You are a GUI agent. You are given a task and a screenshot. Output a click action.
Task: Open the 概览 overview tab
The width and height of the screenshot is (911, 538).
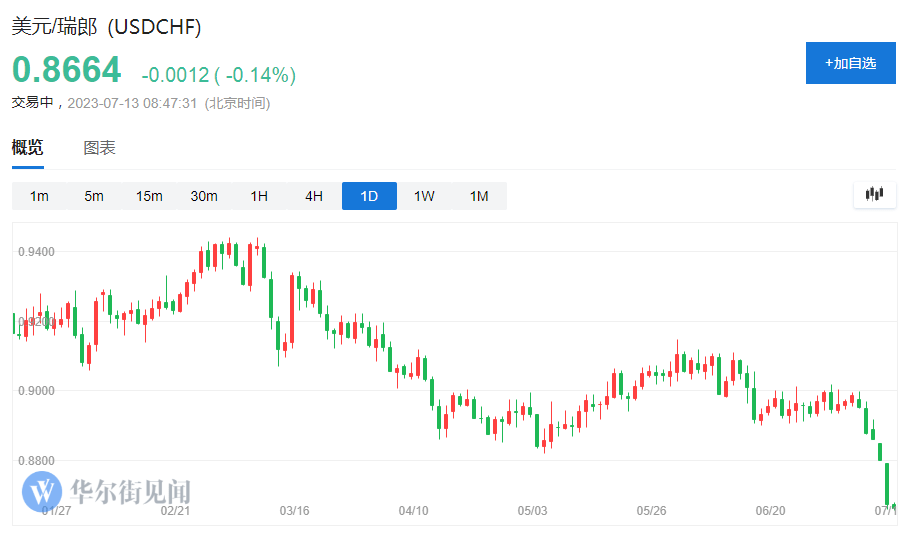[27, 148]
